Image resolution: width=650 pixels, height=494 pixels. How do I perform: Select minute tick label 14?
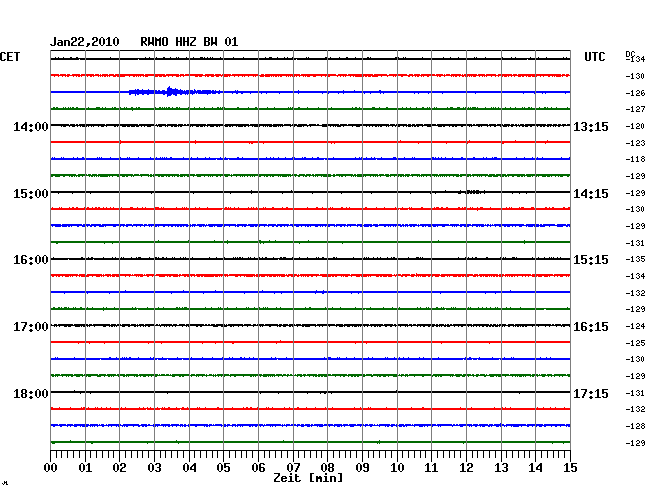[536, 468]
